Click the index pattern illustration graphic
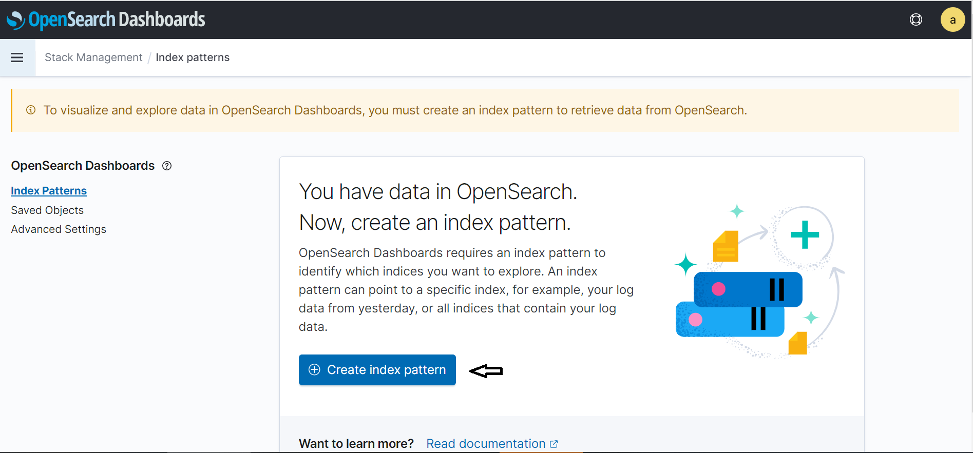974x454 pixels. click(760, 281)
